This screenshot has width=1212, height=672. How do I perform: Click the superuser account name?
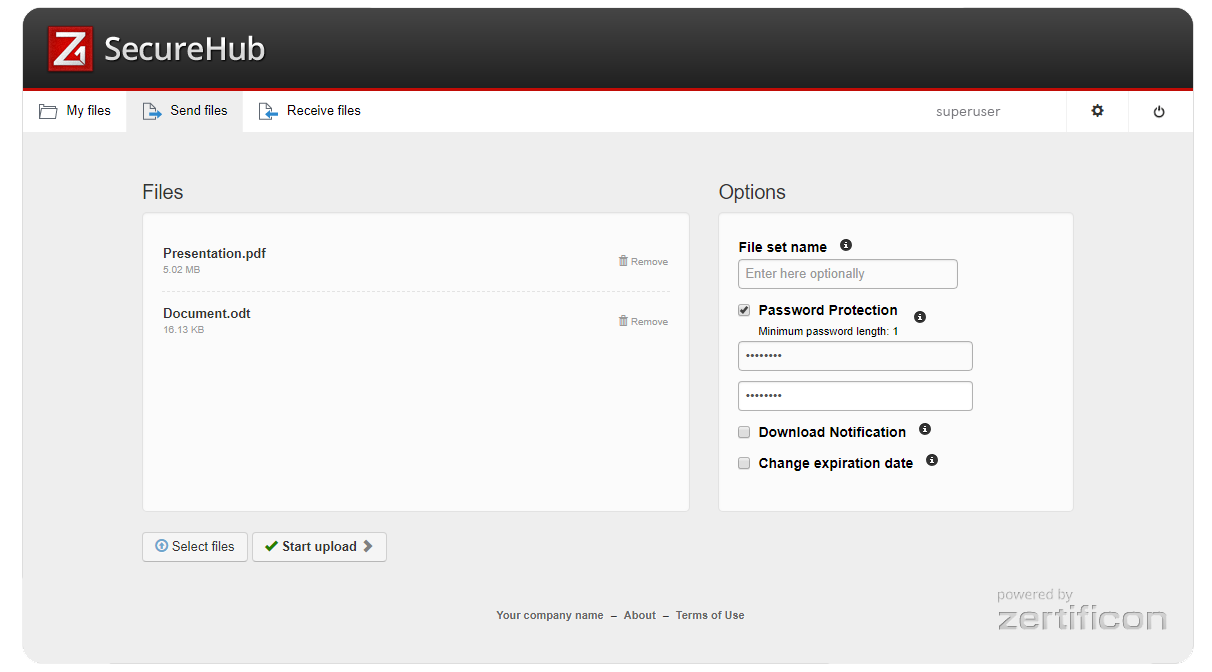968,112
